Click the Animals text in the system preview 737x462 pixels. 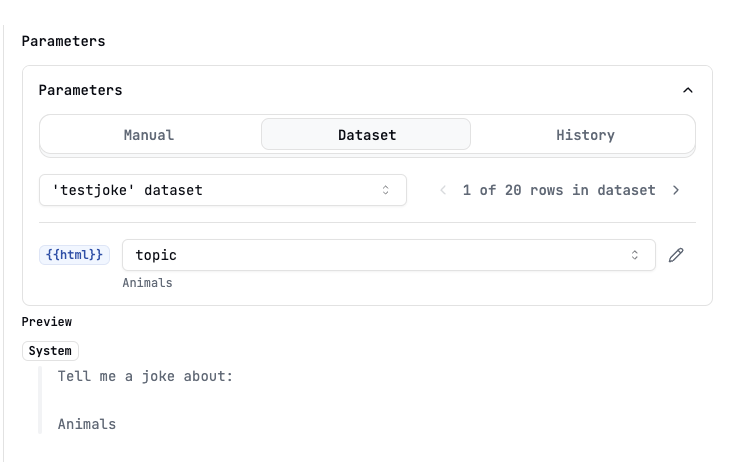(x=87, y=424)
